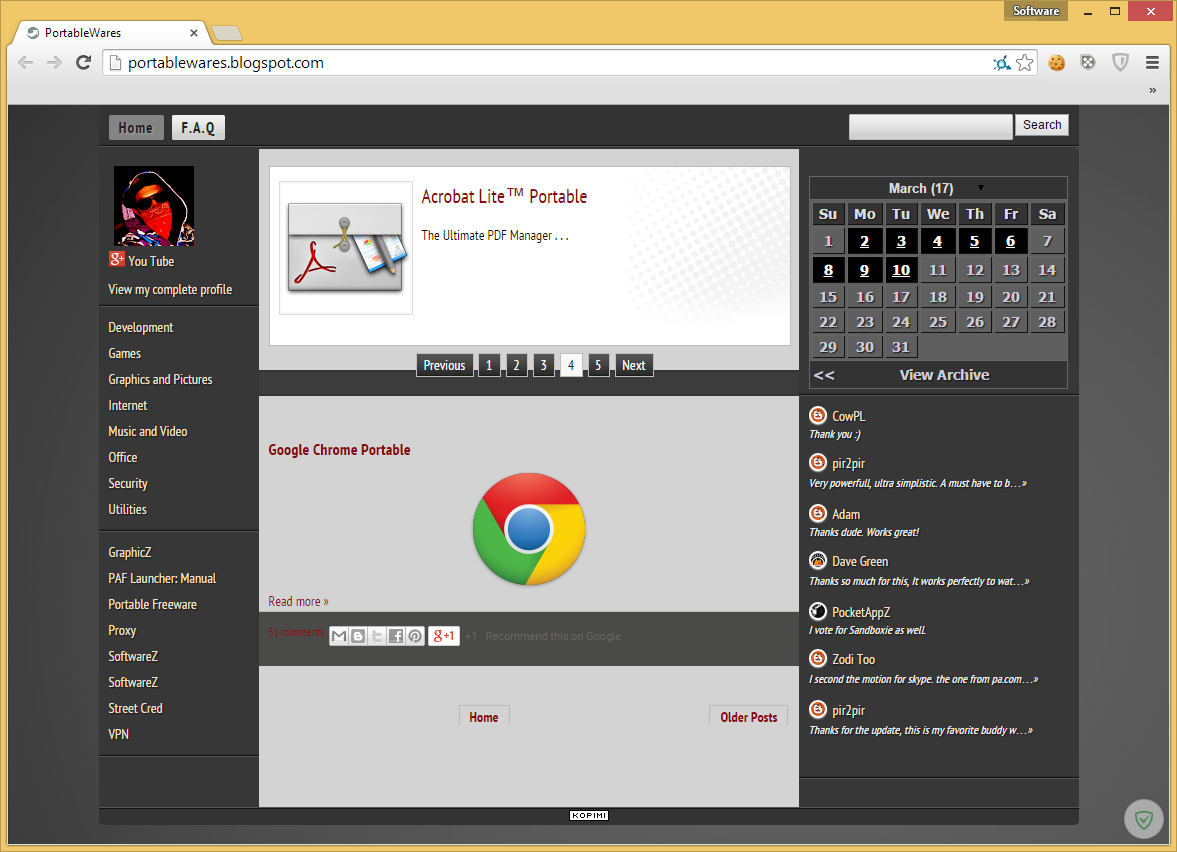The image size is (1177, 852).
Task: Open the 51 comments link
Action: click(297, 632)
